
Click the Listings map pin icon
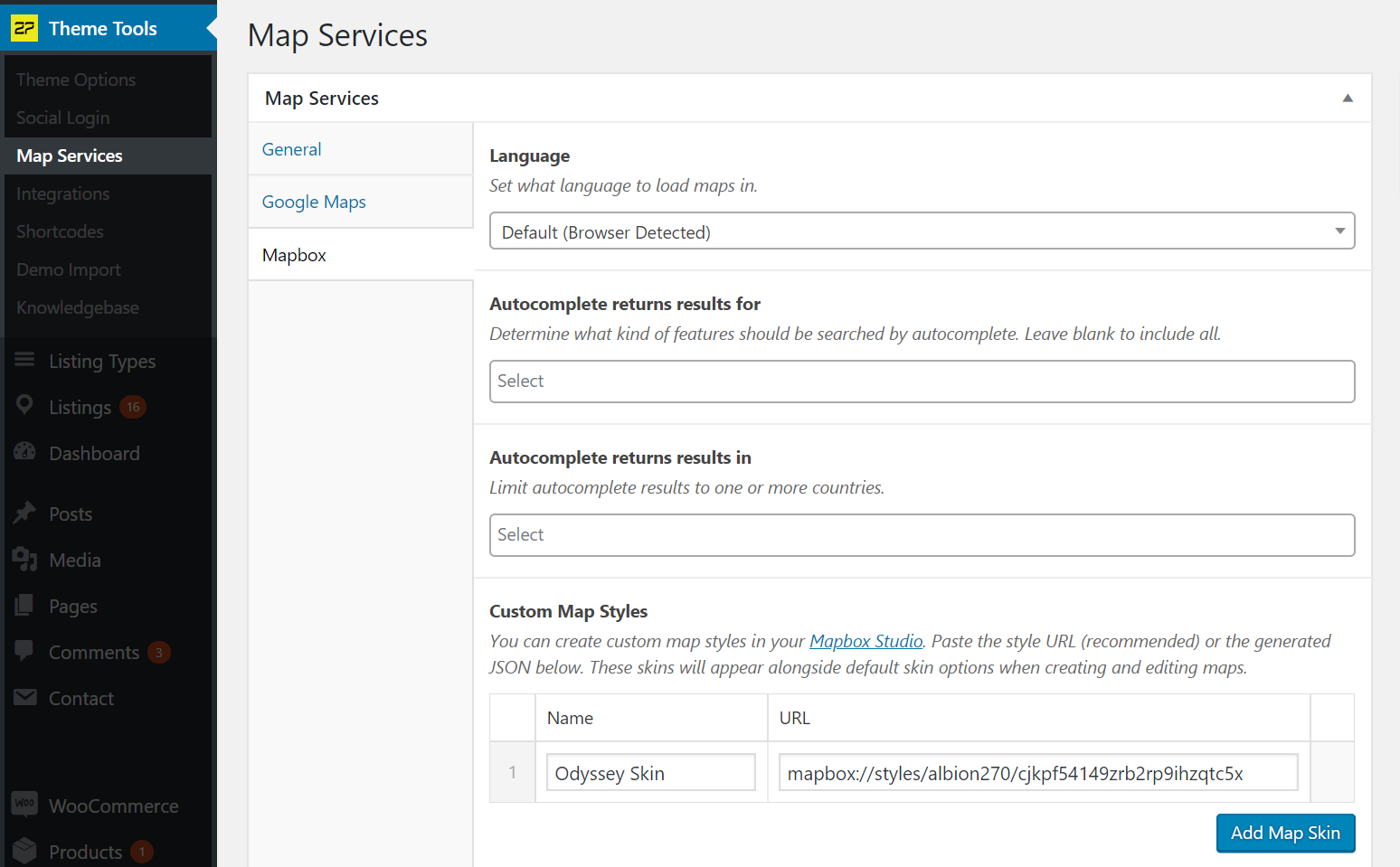click(24, 406)
